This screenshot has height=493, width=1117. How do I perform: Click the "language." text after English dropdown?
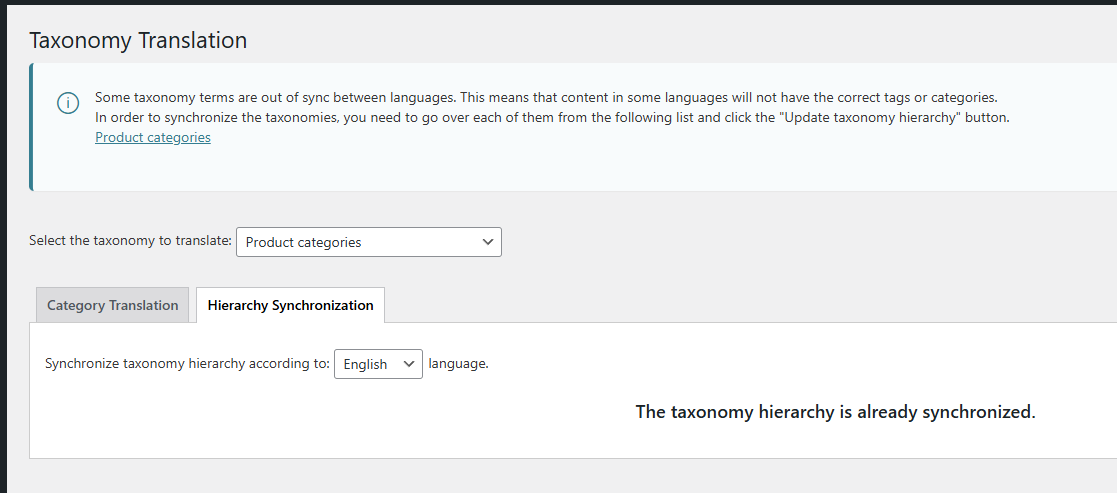[x=458, y=363]
